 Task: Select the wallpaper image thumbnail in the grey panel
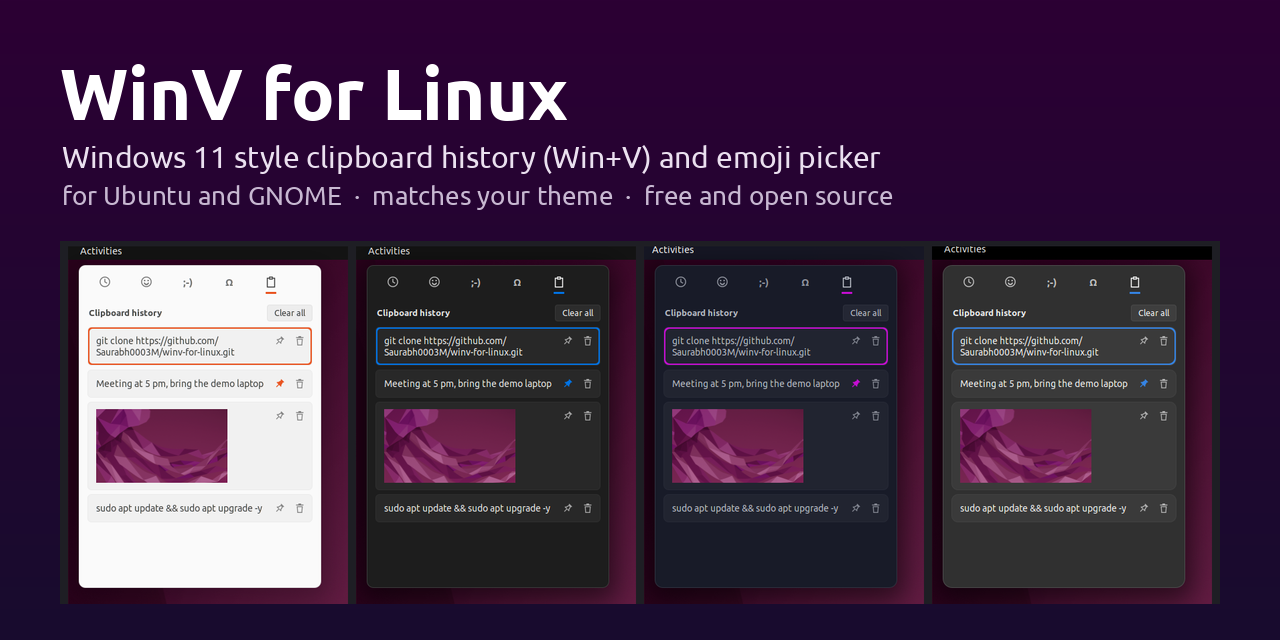[x=1026, y=446]
